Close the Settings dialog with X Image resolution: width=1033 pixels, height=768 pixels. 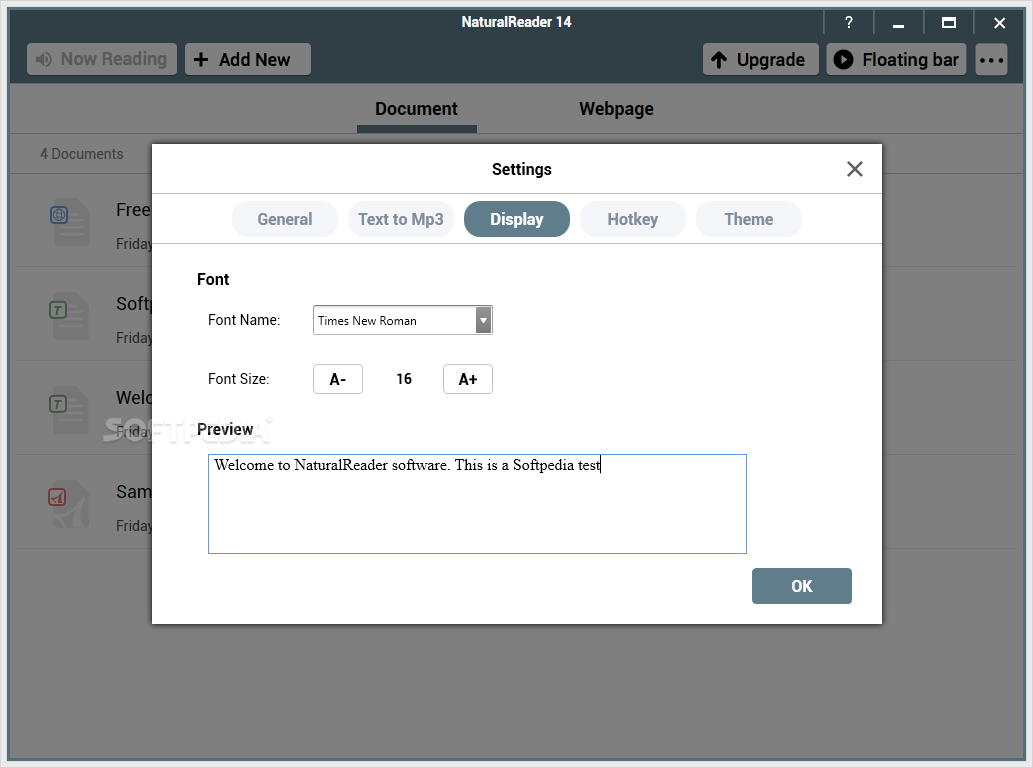854,169
